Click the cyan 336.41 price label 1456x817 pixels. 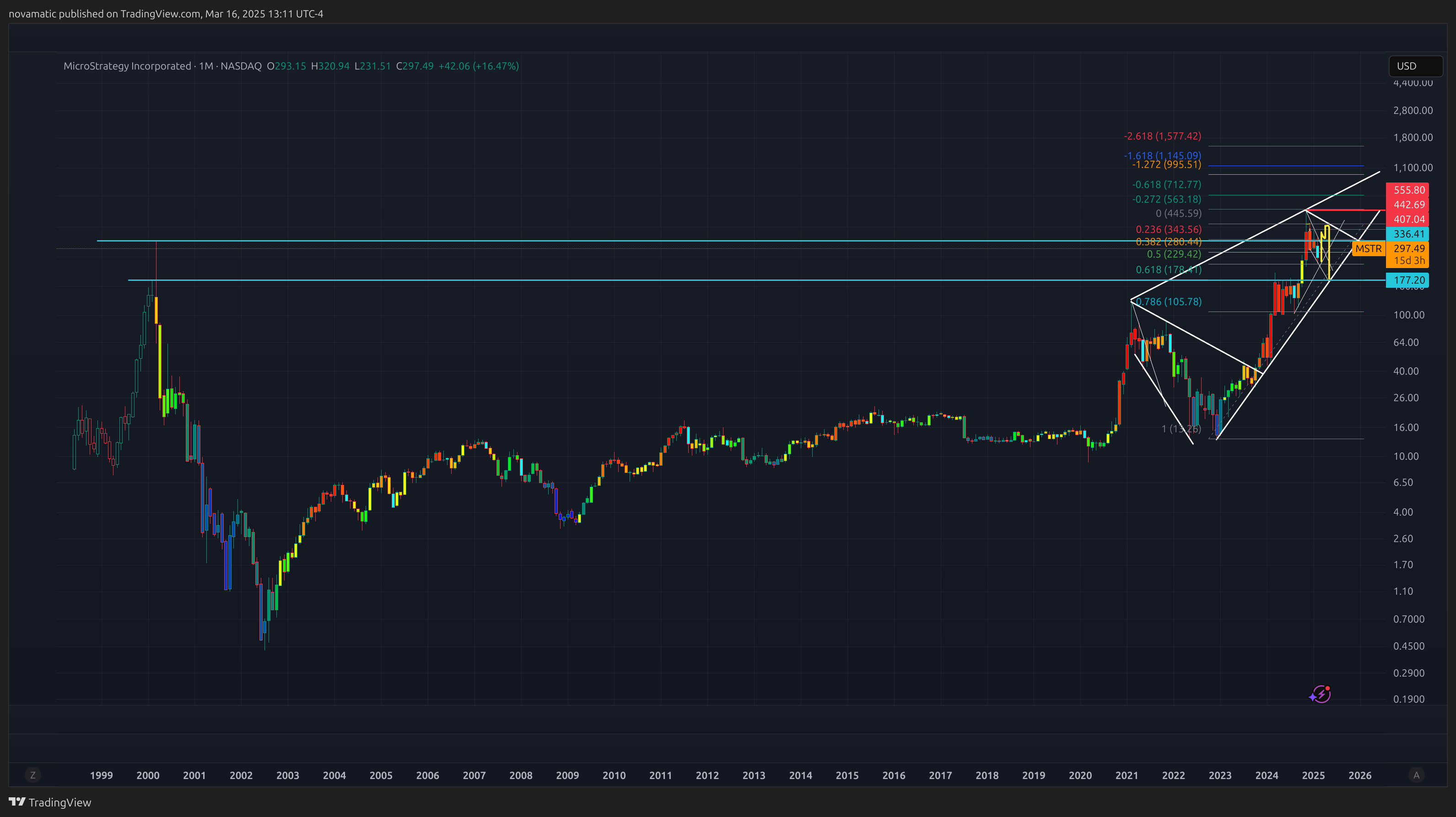(x=1407, y=234)
